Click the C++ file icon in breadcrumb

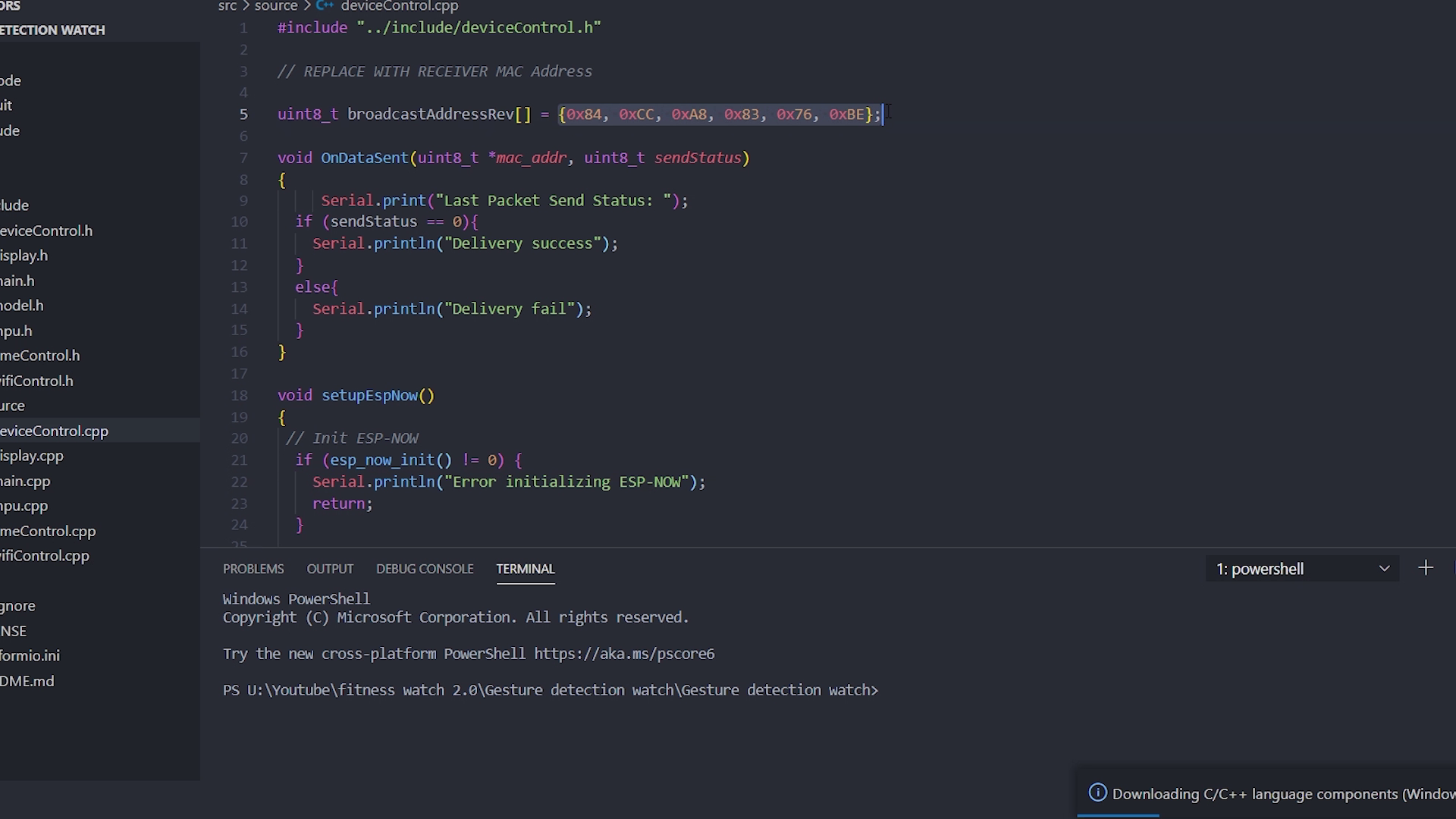(x=325, y=6)
